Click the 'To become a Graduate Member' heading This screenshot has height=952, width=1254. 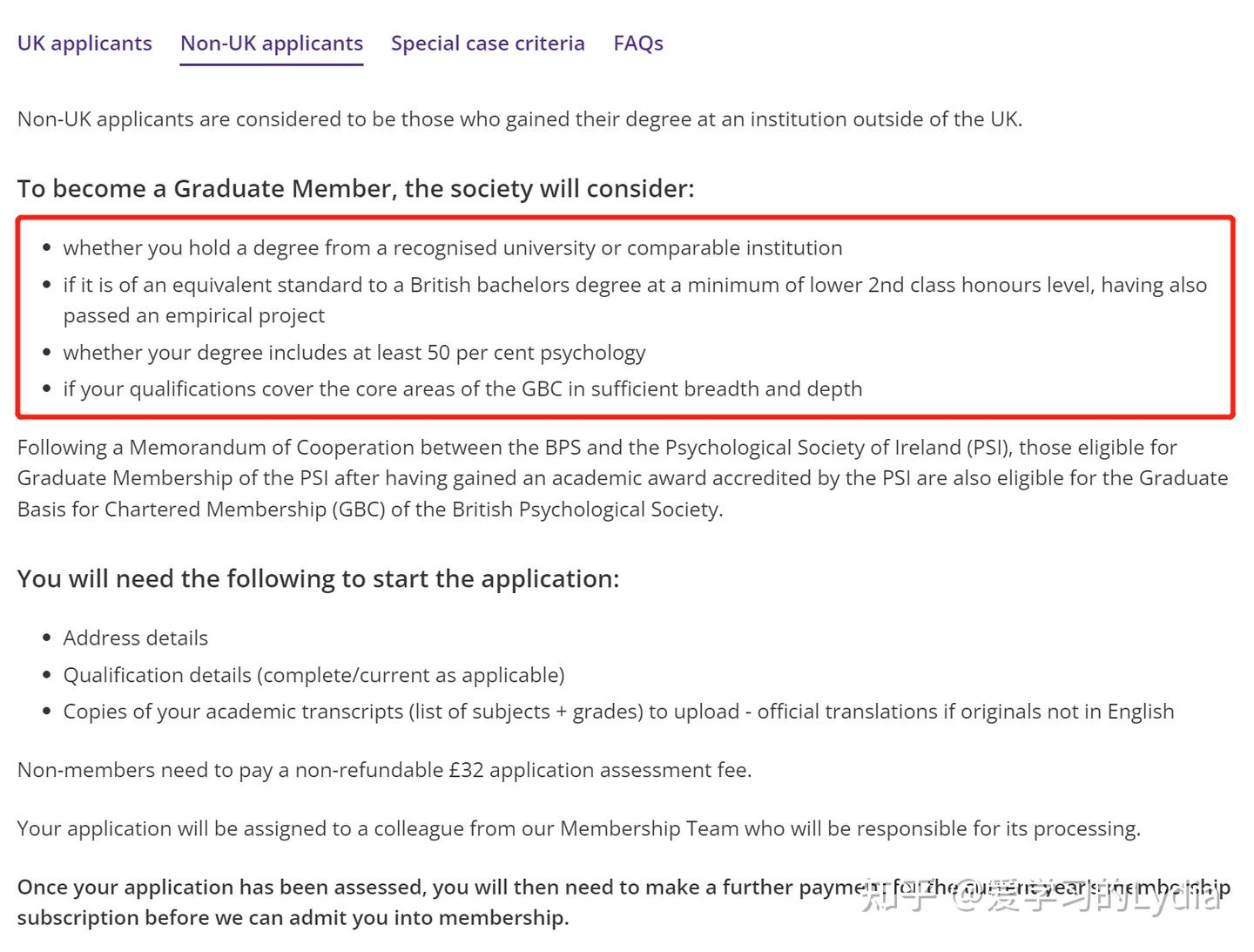(x=355, y=189)
